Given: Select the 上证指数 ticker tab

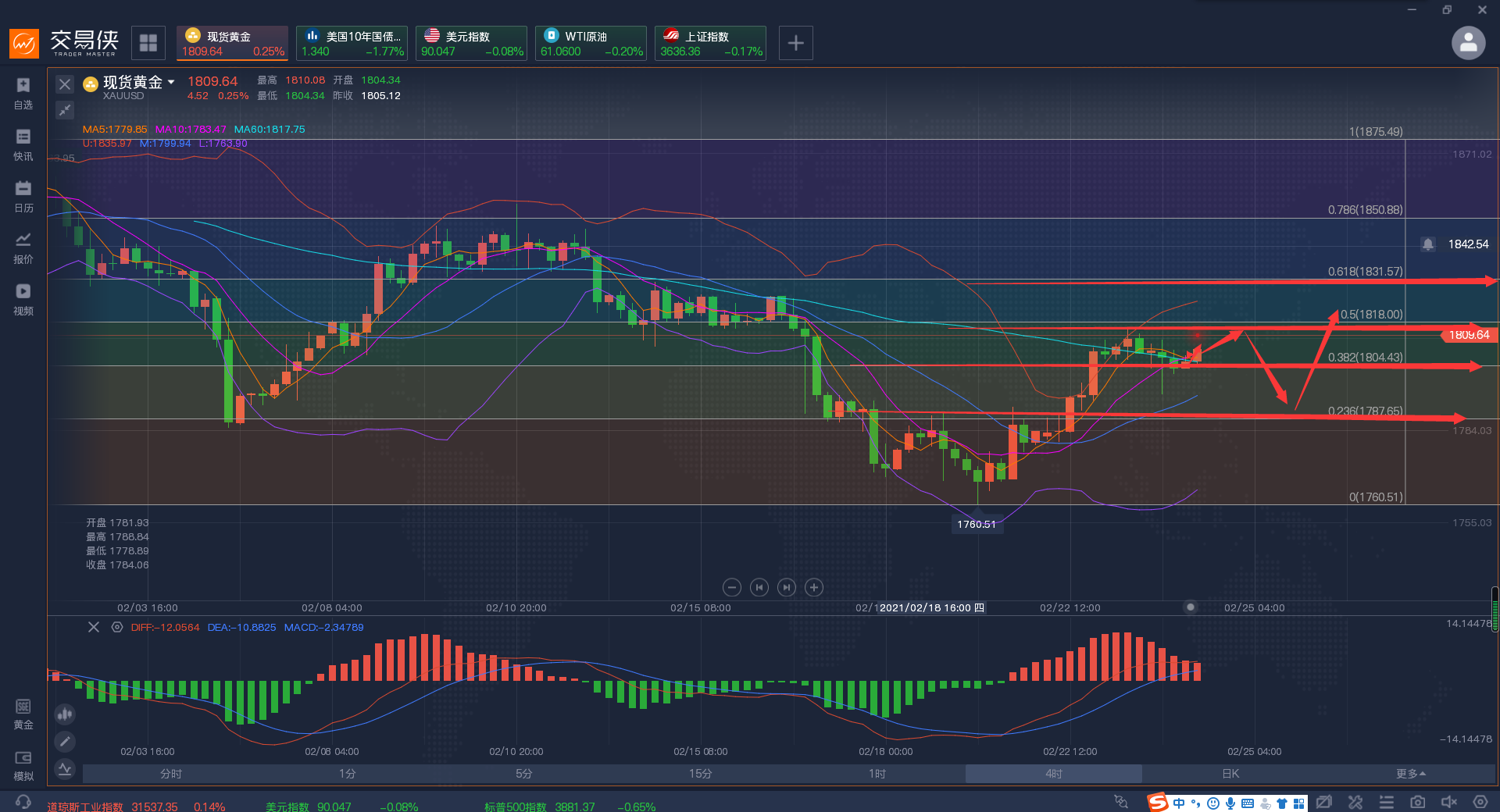Looking at the screenshot, I should pyautogui.click(x=710, y=43).
